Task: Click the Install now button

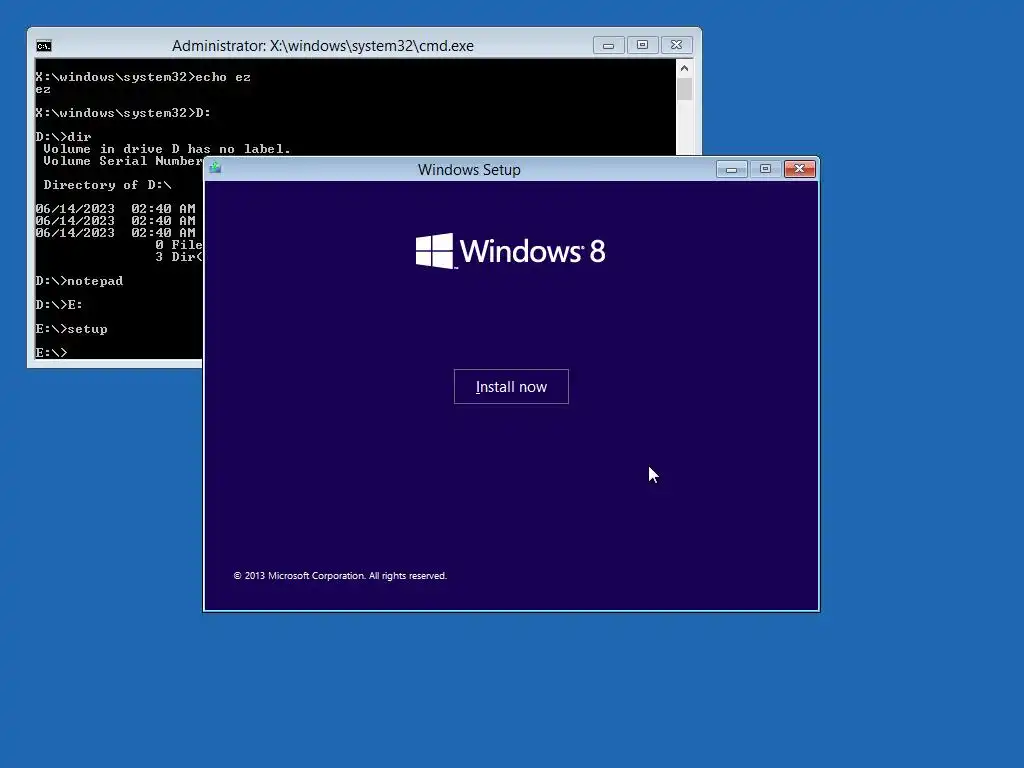Action: pos(511,387)
